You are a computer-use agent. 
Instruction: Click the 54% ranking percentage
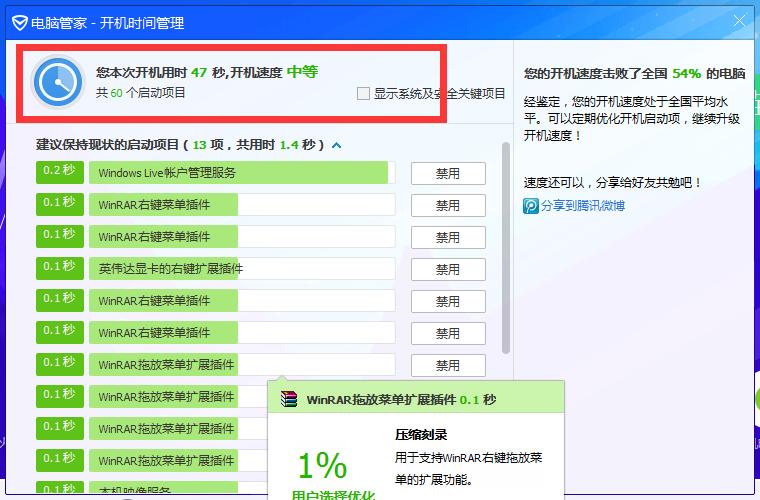click(x=686, y=74)
